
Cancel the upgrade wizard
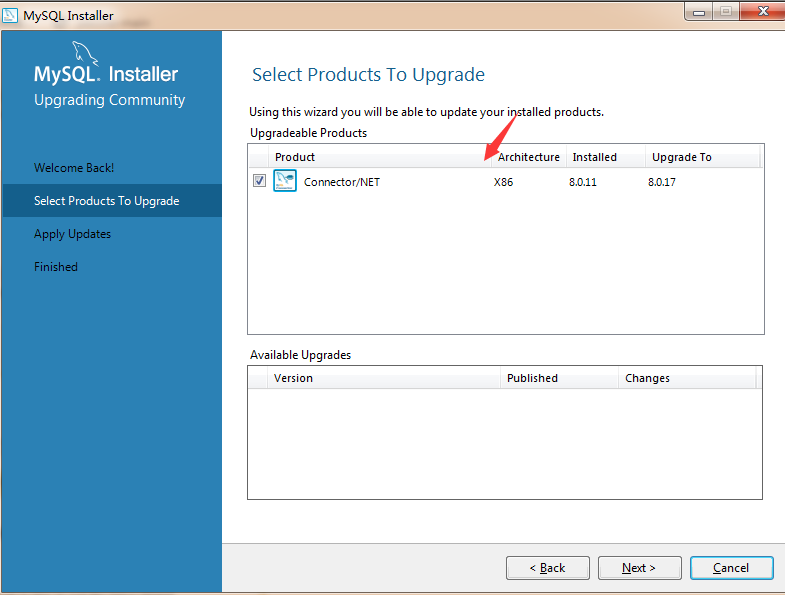731,568
